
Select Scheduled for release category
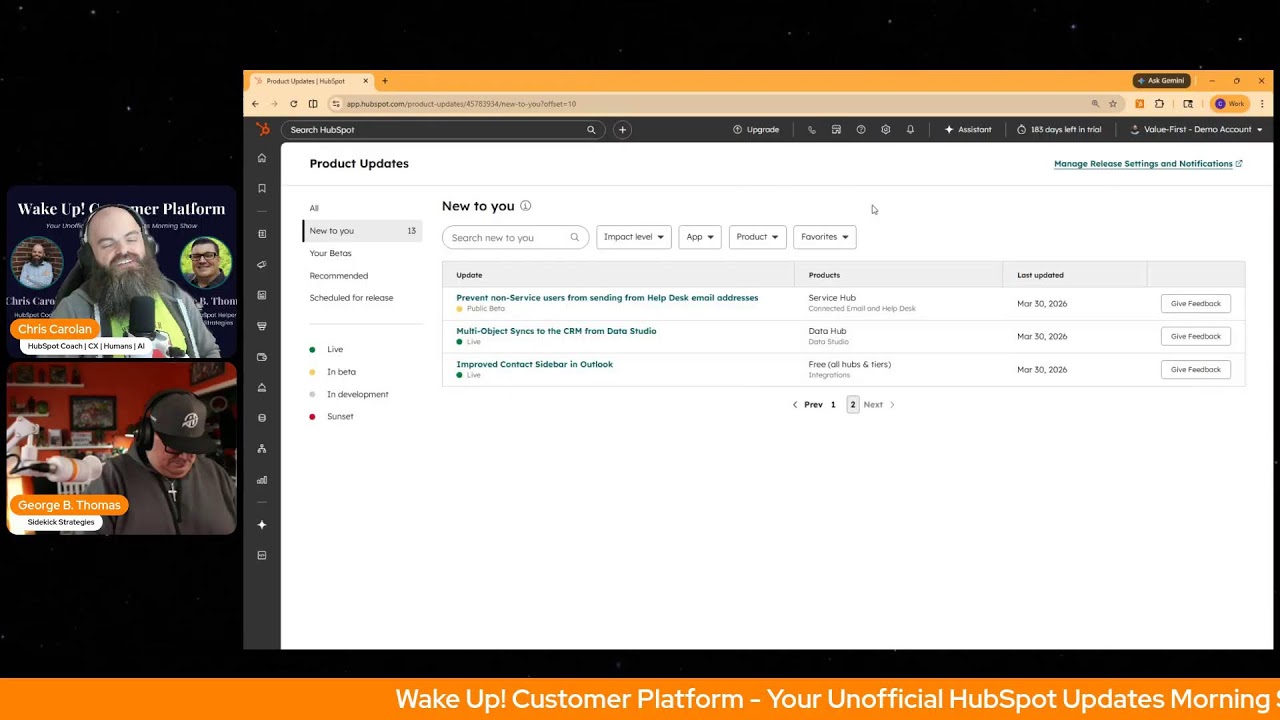(x=351, y=298)
